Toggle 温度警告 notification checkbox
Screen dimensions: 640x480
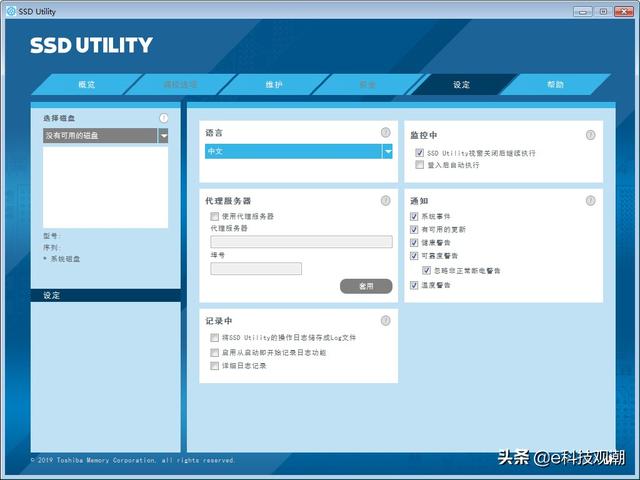[x=414, y=285]
